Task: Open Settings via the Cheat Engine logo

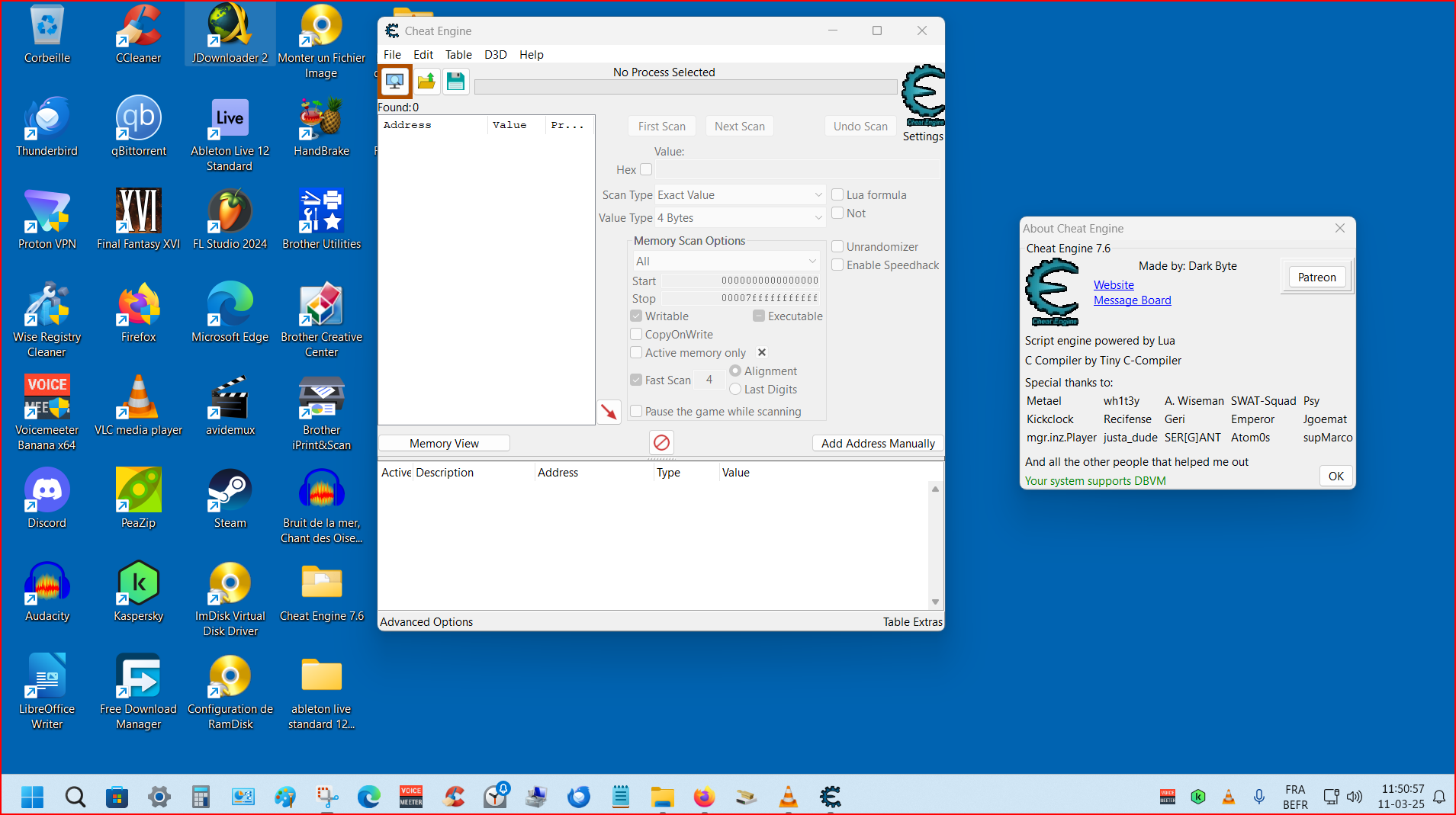Action: 923,97
